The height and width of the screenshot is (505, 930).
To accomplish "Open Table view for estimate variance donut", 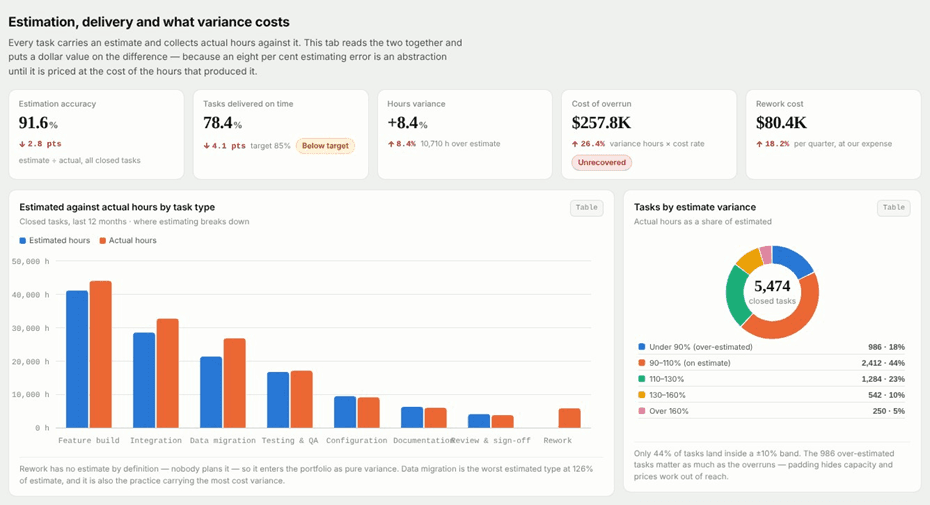I will (x=893, y=208).
